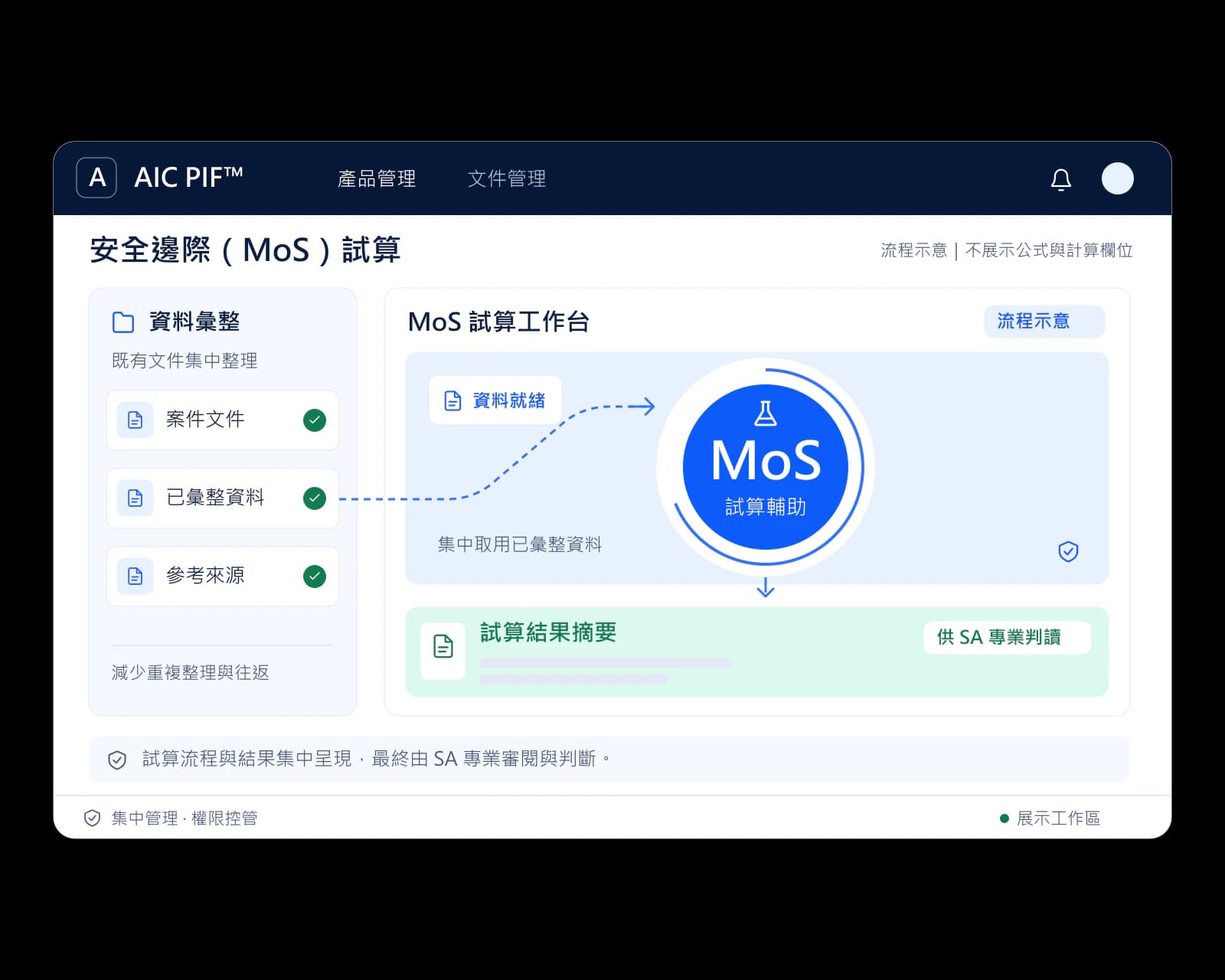Open the 文件管理 menu

pos(507,178)
